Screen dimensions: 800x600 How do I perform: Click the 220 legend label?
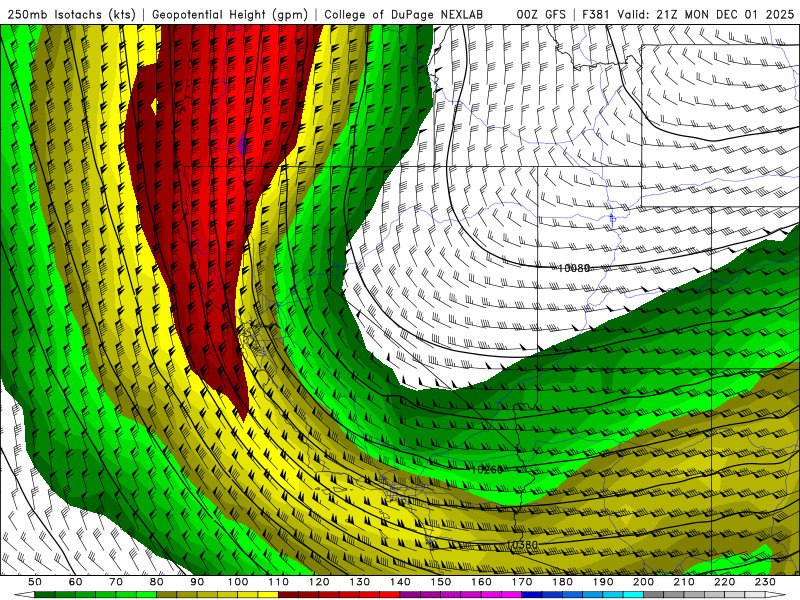pos(724,582)
